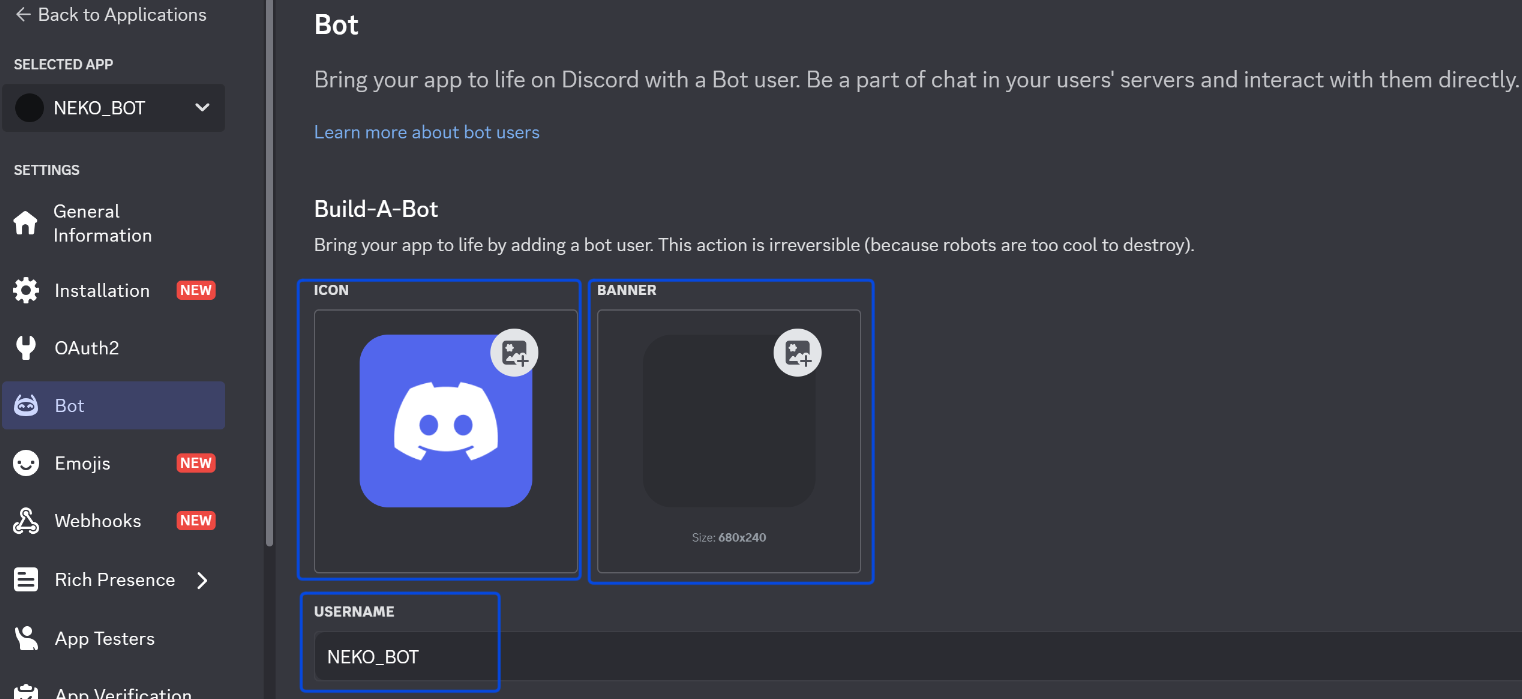Upload a new bot icon image

(x=514, y=352)
